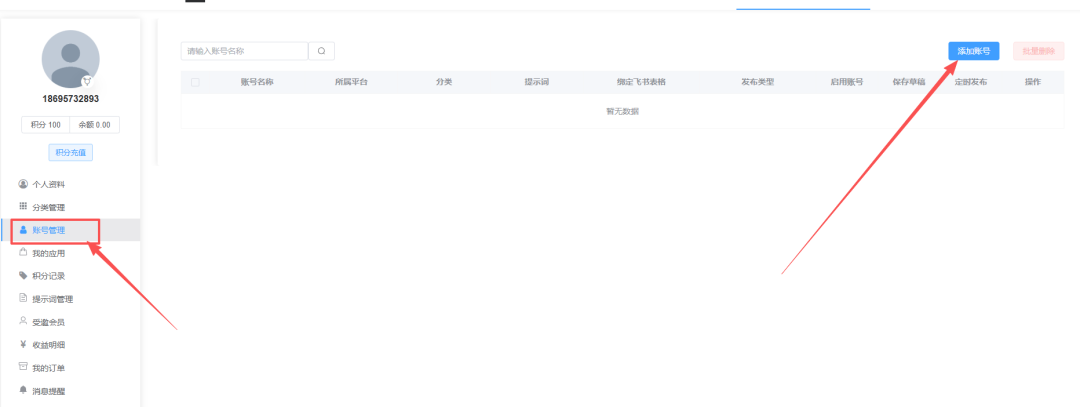
Task: Click the 定时发布 column header
Action: [x=970, y=82]
